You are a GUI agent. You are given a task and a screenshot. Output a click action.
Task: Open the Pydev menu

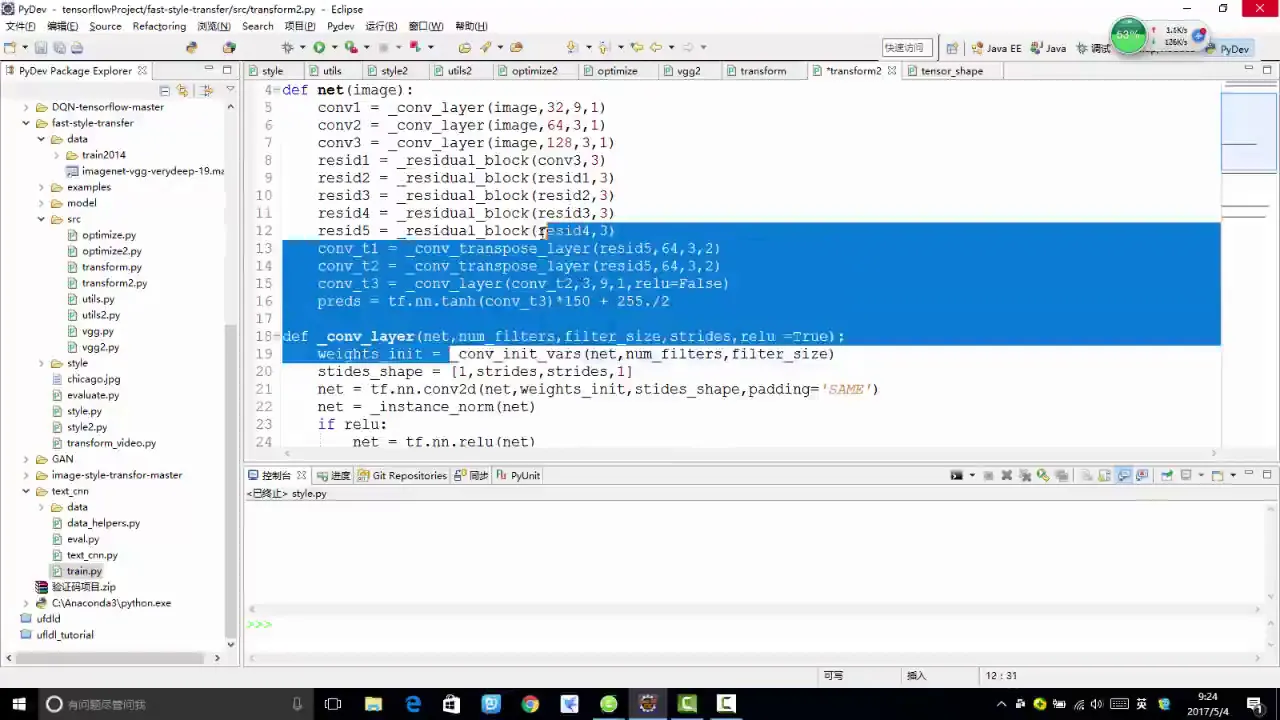(x=340, y=26)
